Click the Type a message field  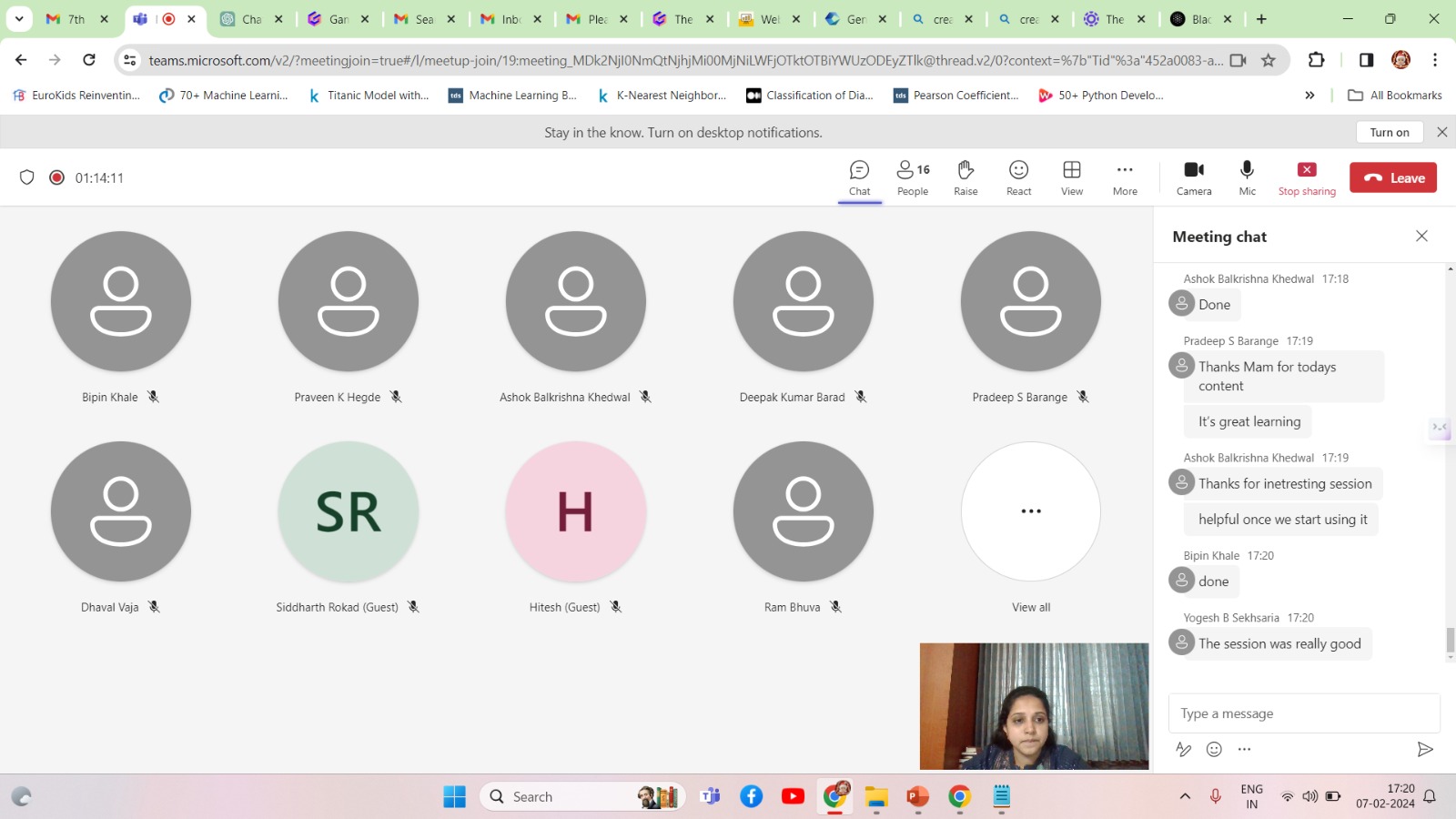click(1303, 713)
